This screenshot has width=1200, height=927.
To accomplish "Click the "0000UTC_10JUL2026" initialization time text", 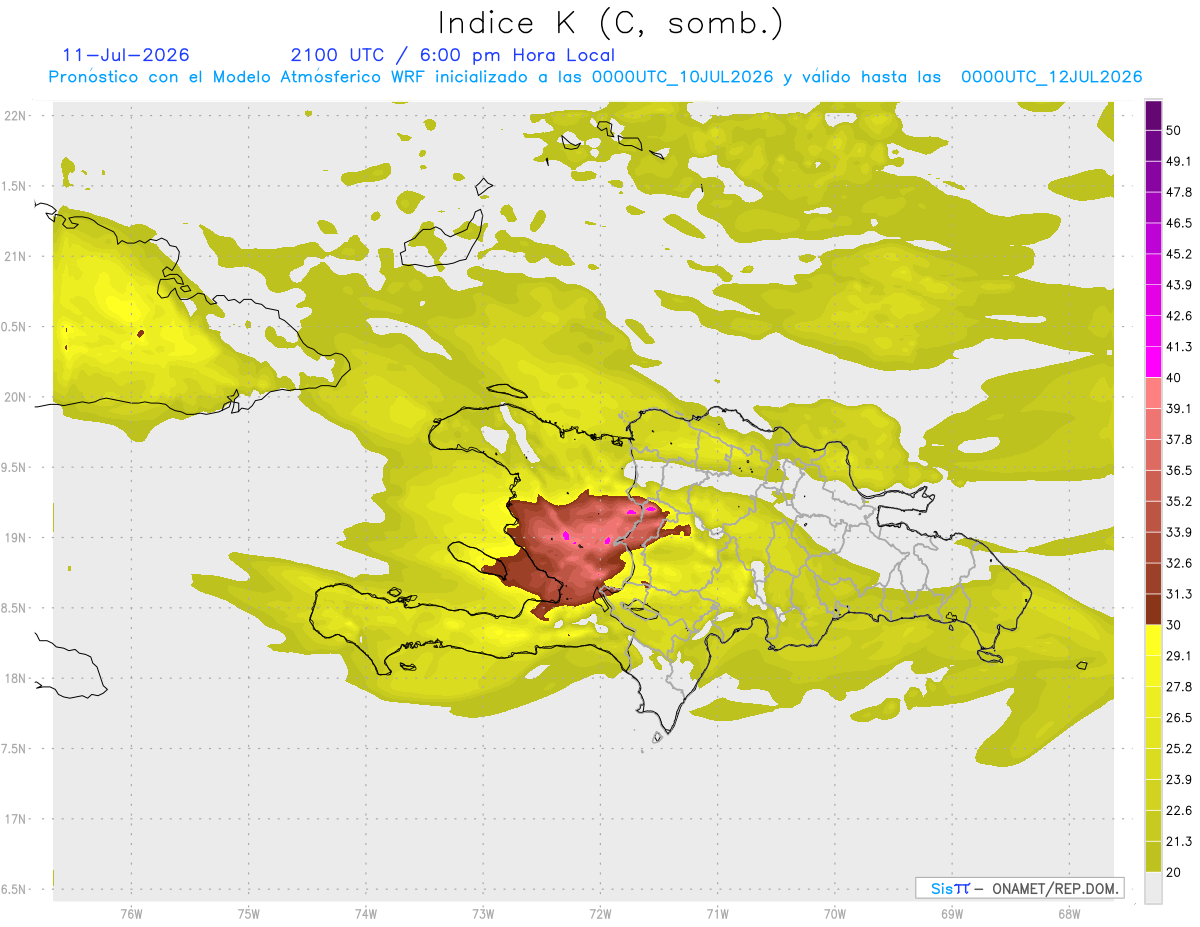I will 683,77.
